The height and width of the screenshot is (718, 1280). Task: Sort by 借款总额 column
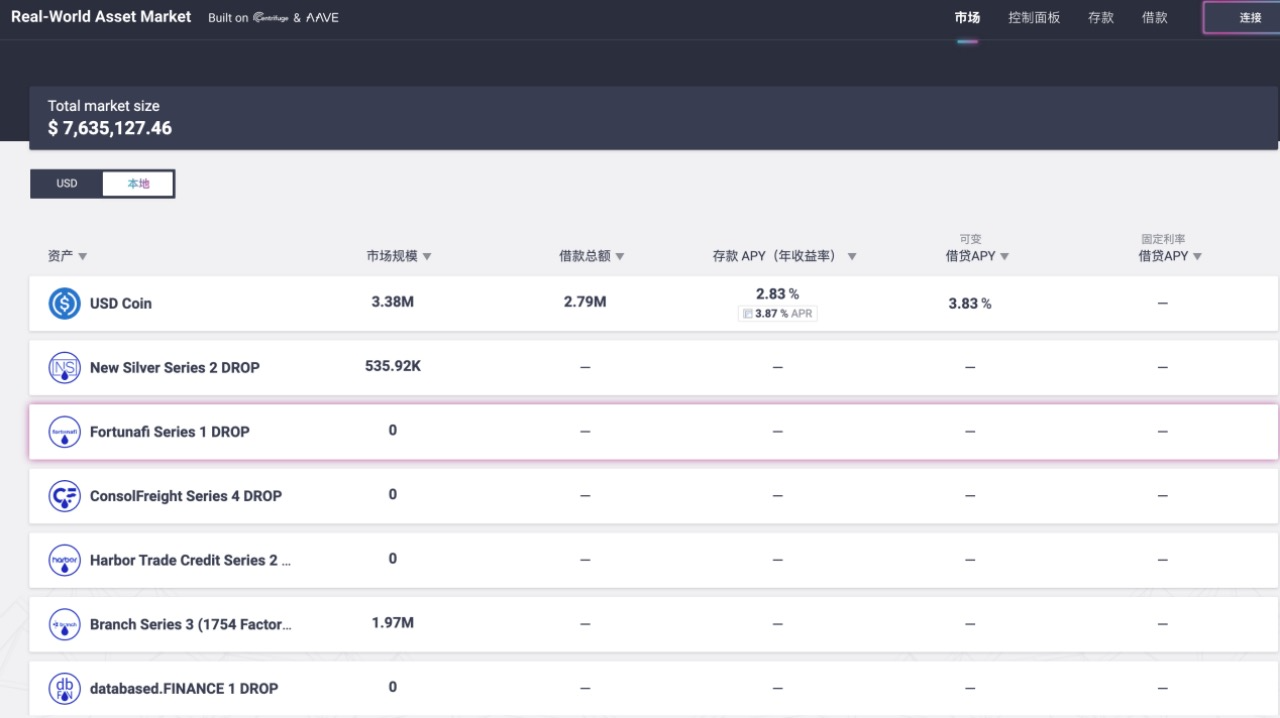tap(591, 256)
